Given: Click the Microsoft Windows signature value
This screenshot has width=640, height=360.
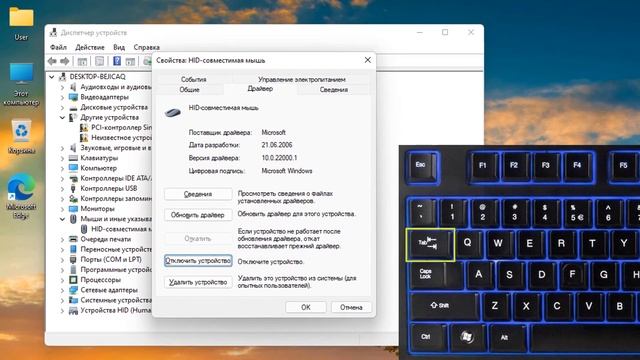Looking at the screenshot, I should pyautogui.click(x=287, y=171).
